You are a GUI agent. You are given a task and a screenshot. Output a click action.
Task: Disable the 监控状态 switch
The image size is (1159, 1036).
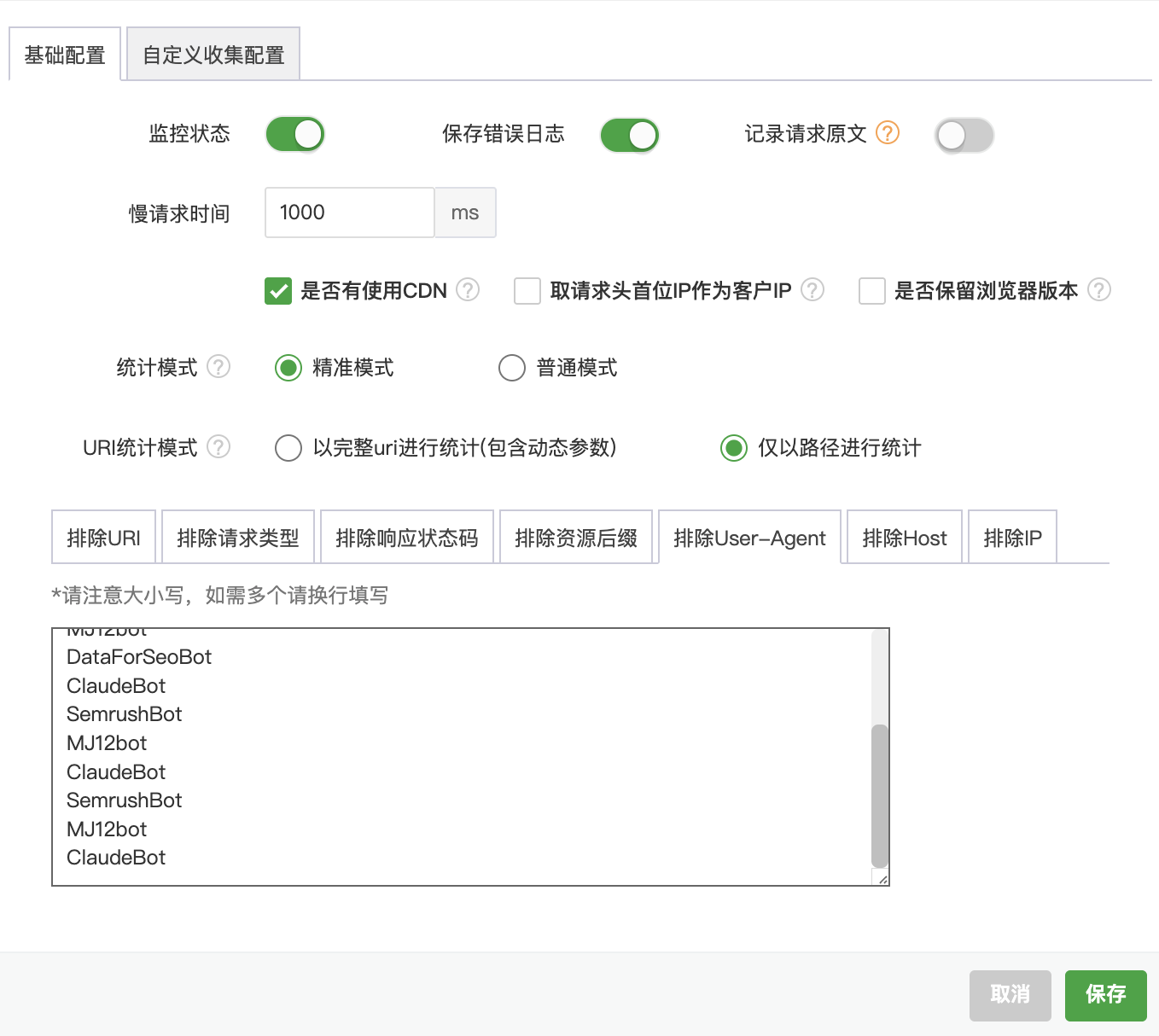tap(294, 134)
